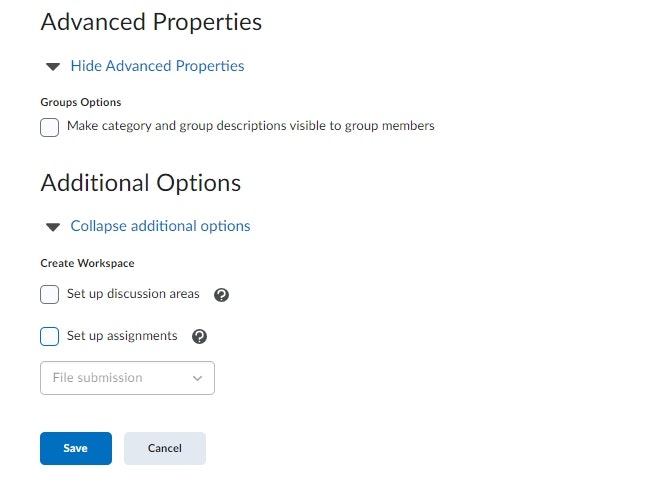The height and width of the screenshot is (481, 647).
Task: Check the Set up discussion areas box
Action: tap(50, 295)
